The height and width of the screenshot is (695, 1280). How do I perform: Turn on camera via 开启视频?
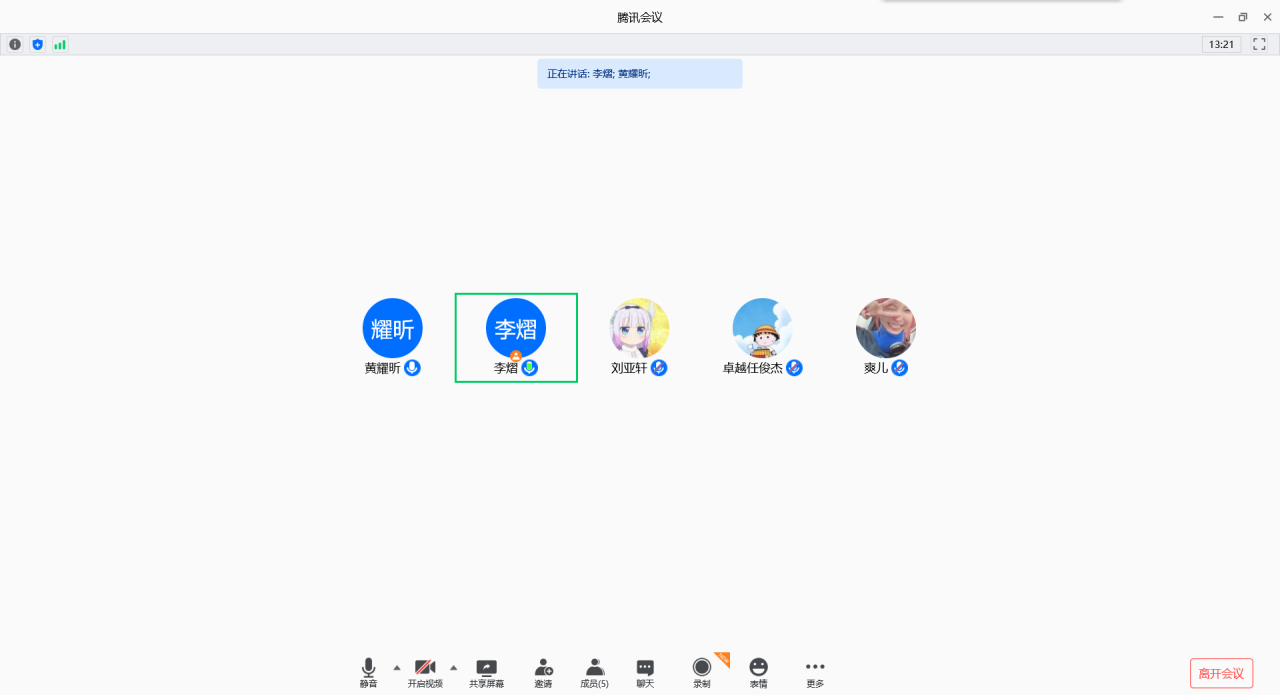pyautogui.click(x=425, y=672)
